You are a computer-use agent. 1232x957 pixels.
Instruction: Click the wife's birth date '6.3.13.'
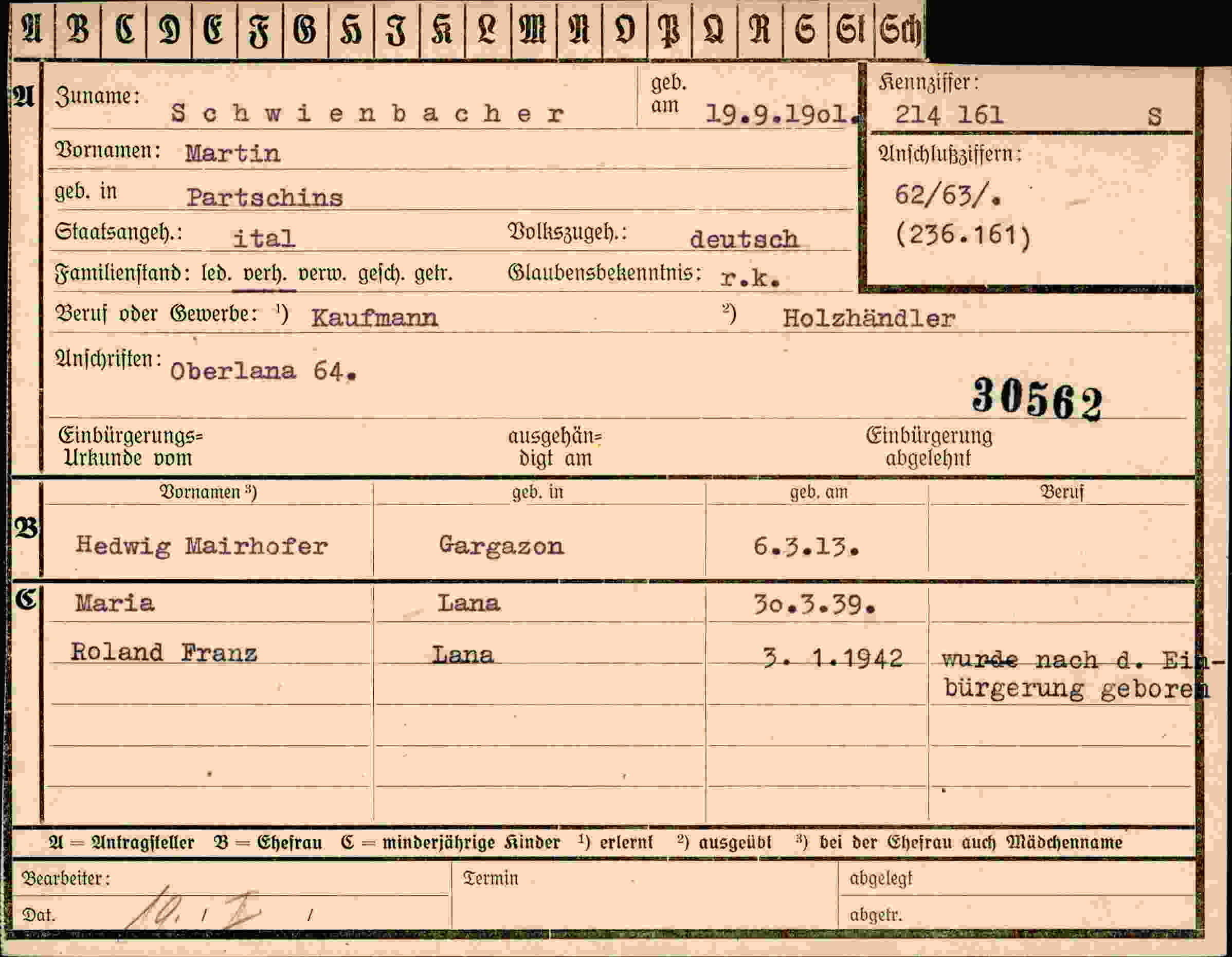tap(806, 546)
